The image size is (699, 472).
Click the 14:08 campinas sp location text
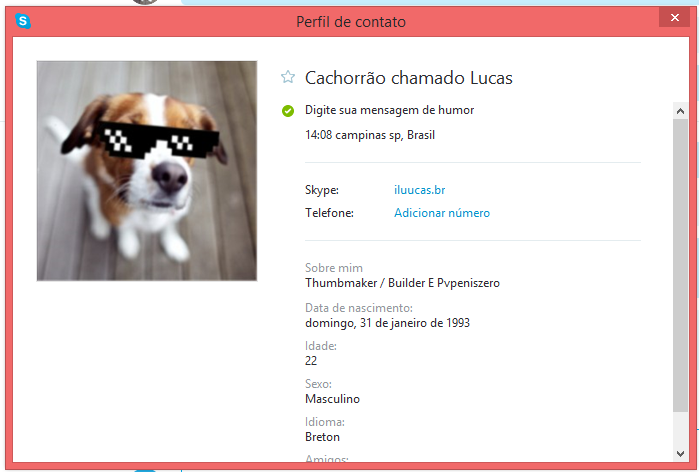coord(370,135)
